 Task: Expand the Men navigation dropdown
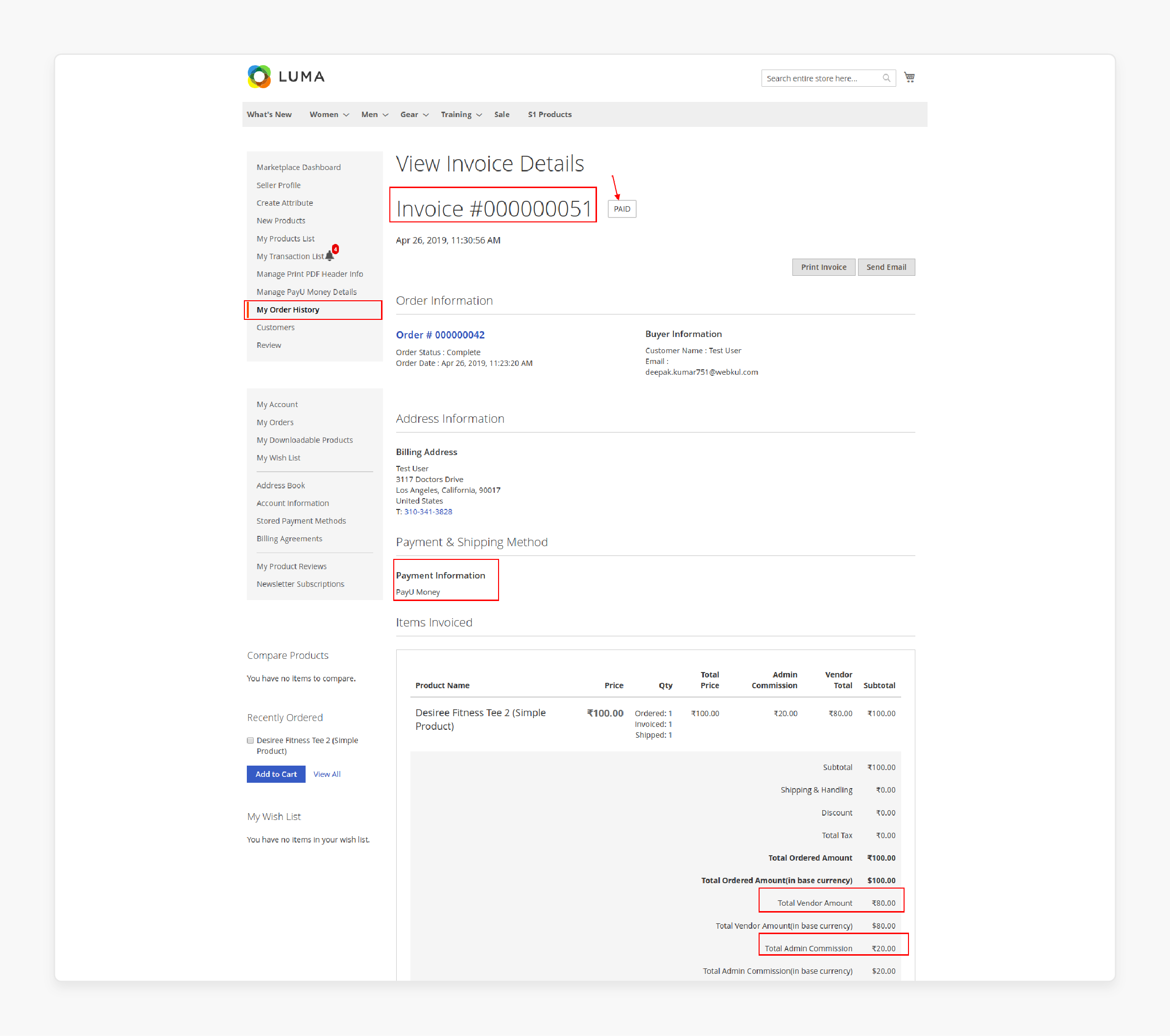[x=369, y=114]
